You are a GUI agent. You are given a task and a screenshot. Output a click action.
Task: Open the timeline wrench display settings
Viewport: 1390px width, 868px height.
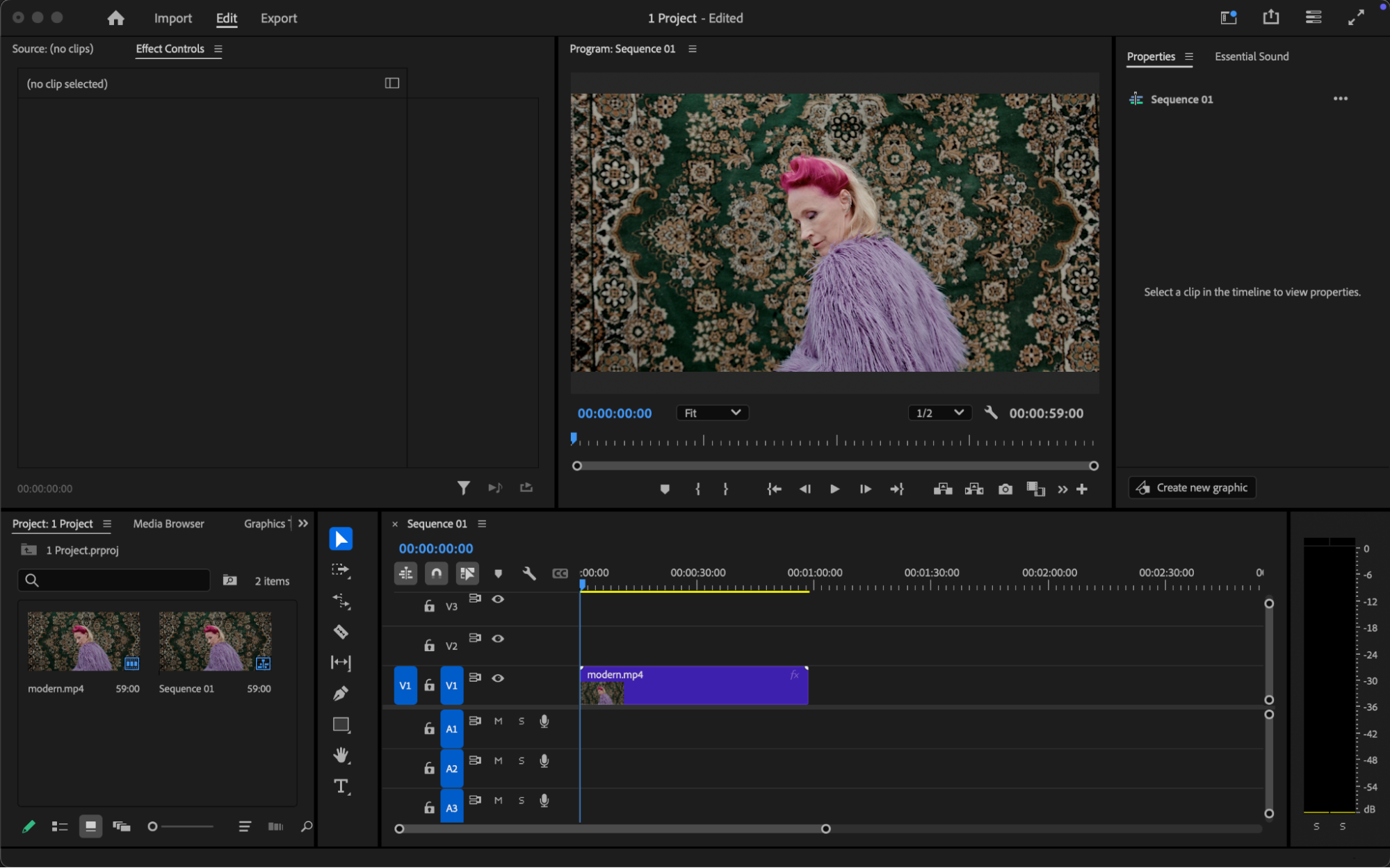click(x=529, y=573)
